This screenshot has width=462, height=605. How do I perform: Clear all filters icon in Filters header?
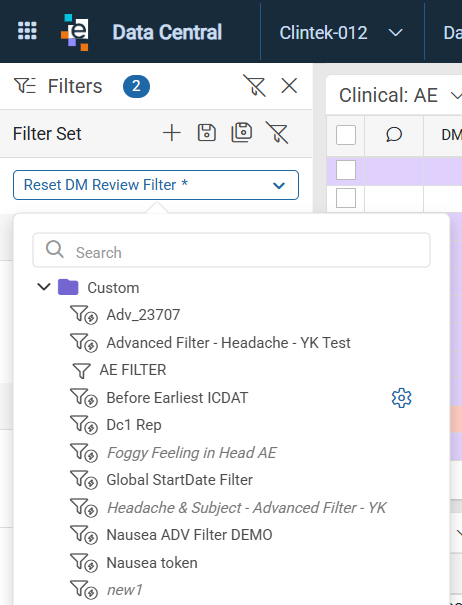tap(254, 86)
